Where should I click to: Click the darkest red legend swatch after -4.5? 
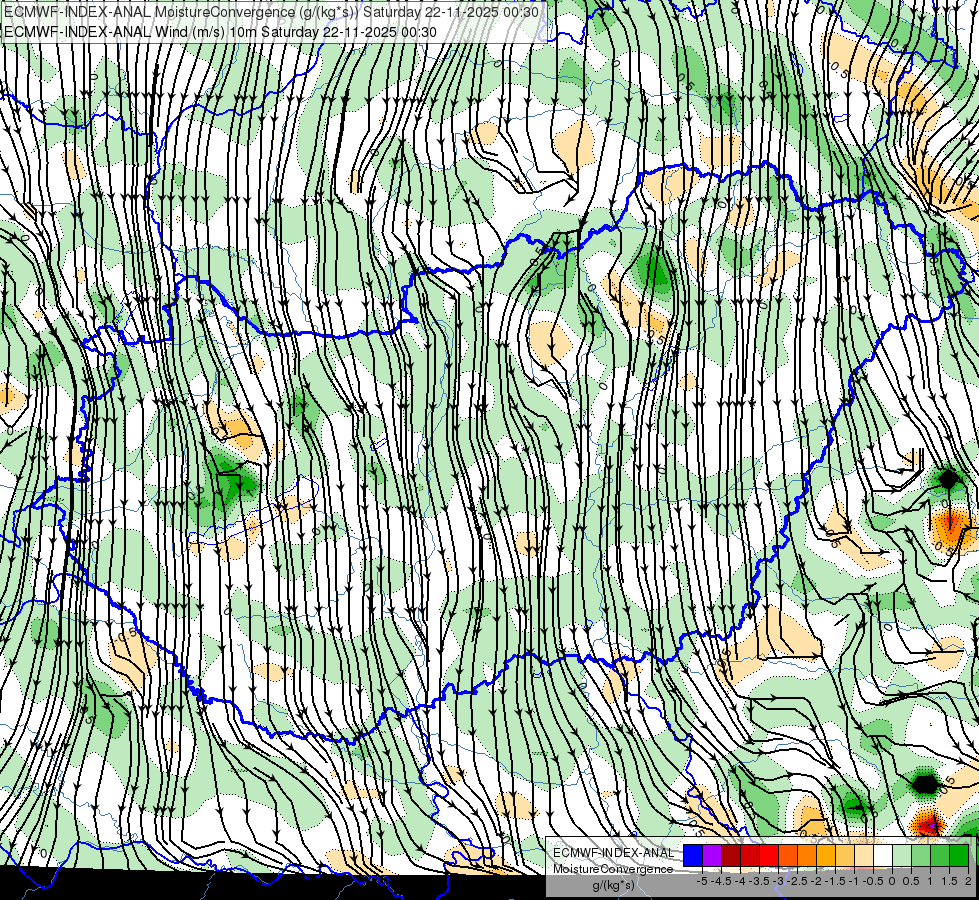pos(731,855)
